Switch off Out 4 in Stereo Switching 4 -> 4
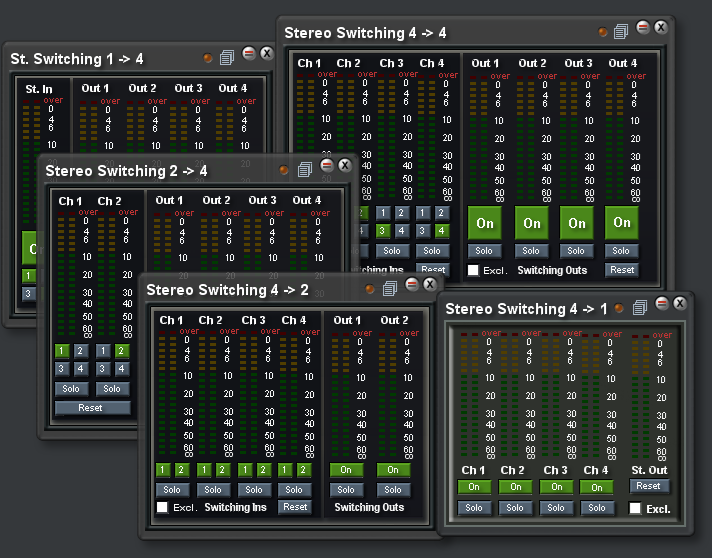The image size is (712, 558). coord(621,223)
